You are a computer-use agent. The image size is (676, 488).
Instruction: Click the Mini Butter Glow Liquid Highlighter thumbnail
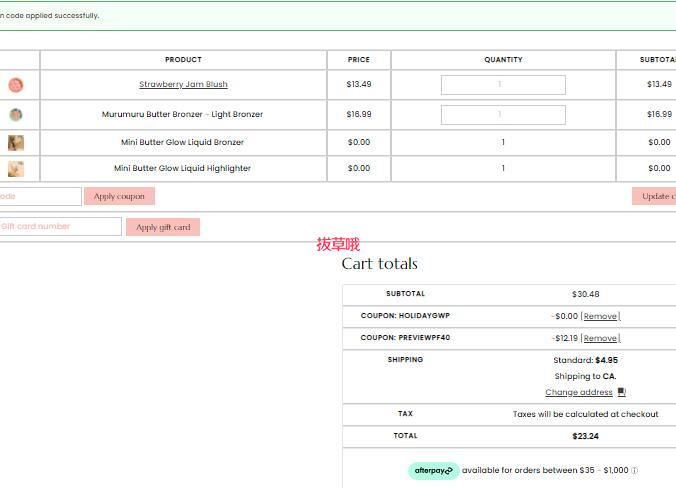pyautogui.click(x=16, y=169)
